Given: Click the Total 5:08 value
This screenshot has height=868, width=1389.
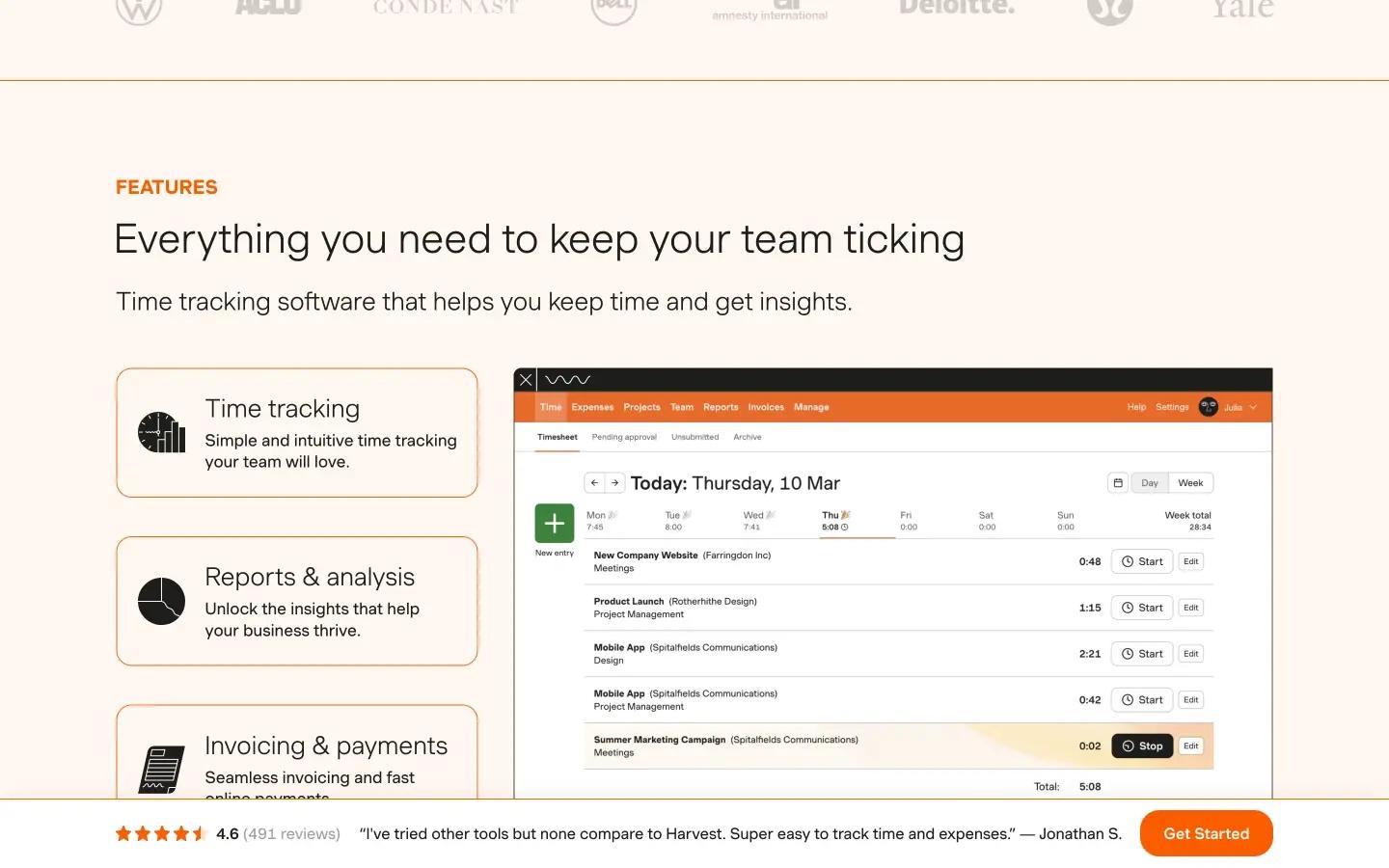Looking at the screenshot, I should (x=1090, y=787).
